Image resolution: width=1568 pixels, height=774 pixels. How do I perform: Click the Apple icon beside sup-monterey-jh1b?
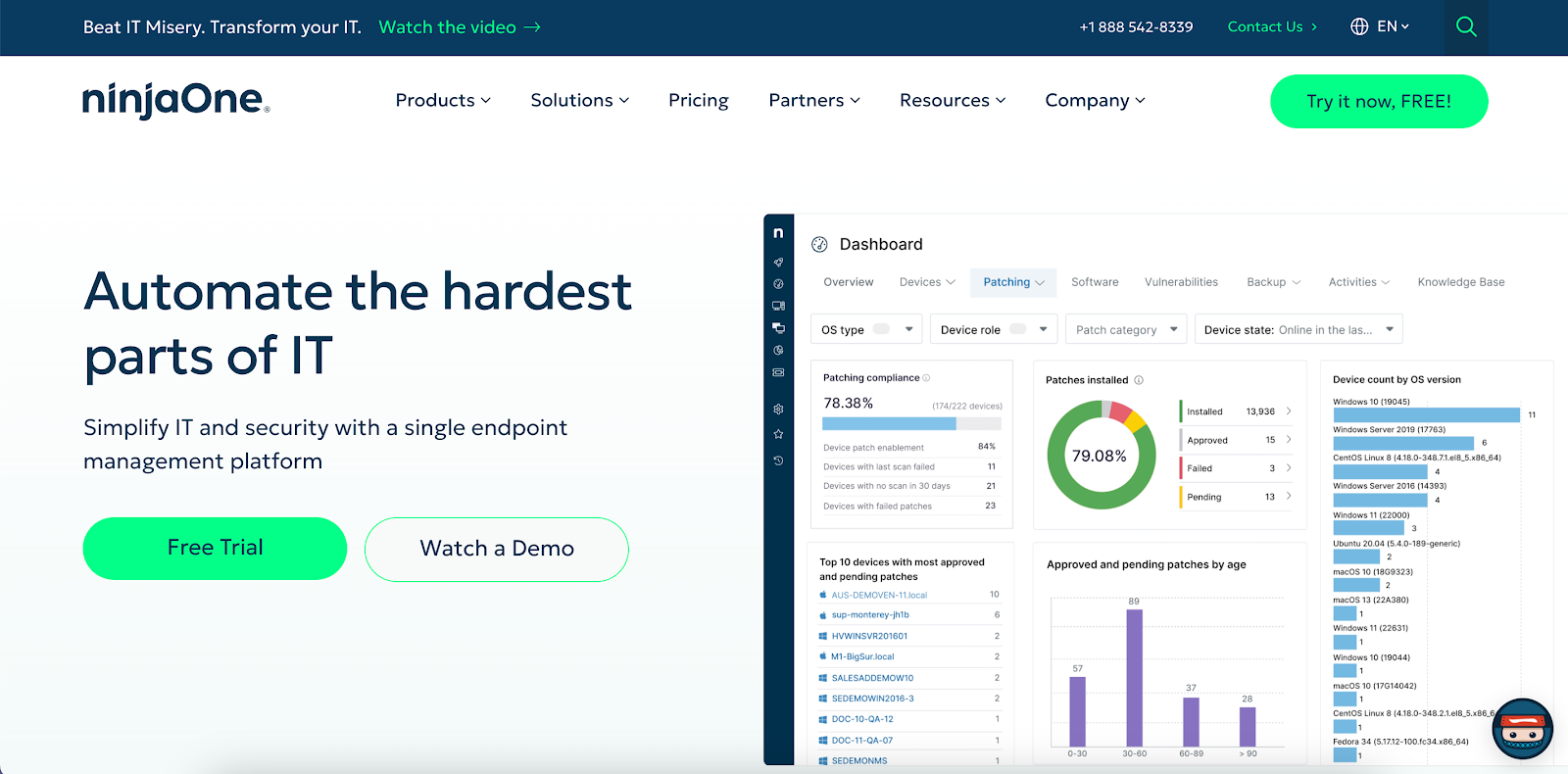tap(823, 615)
